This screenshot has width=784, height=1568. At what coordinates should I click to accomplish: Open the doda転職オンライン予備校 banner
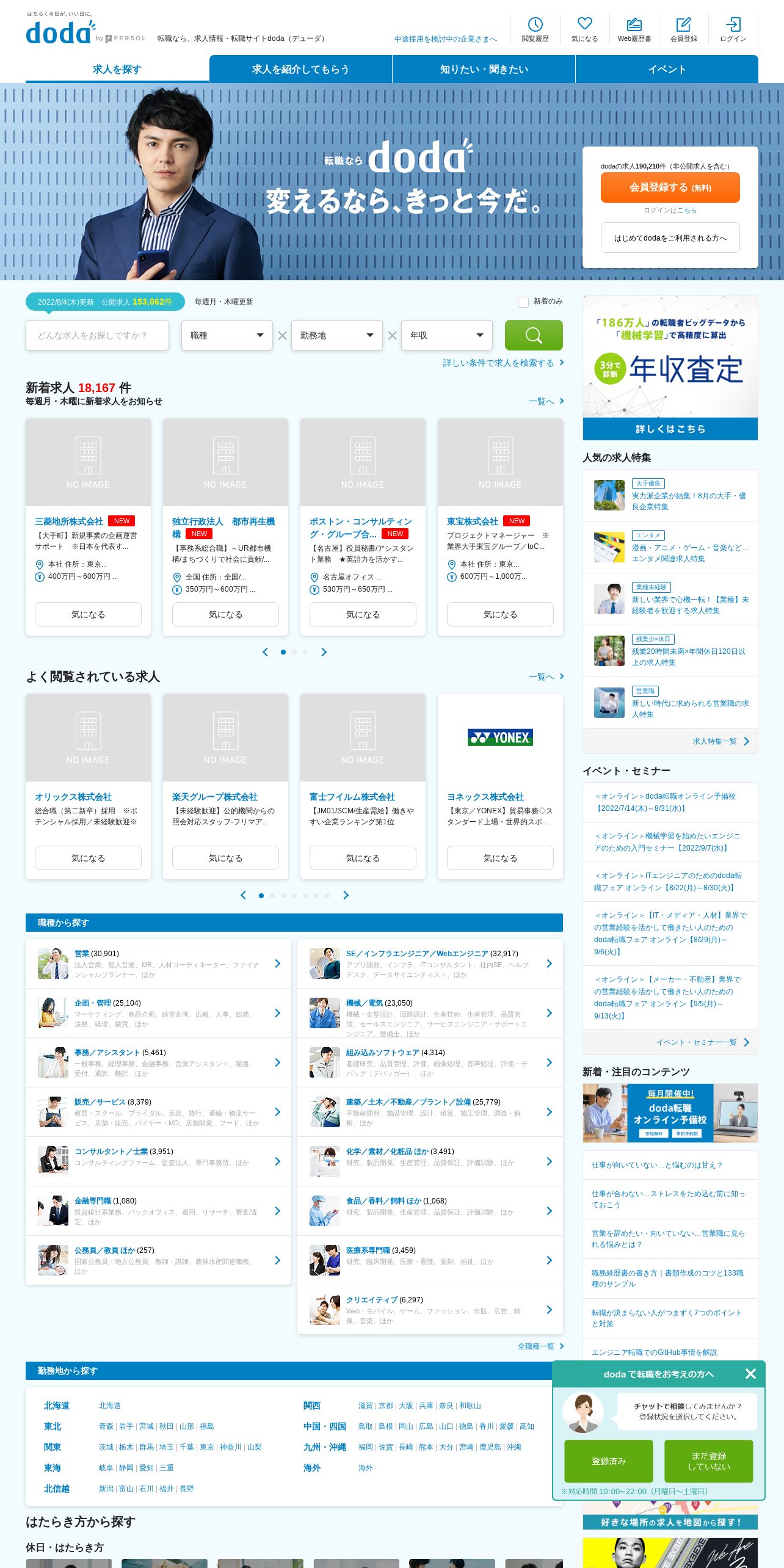[670, 1113]
